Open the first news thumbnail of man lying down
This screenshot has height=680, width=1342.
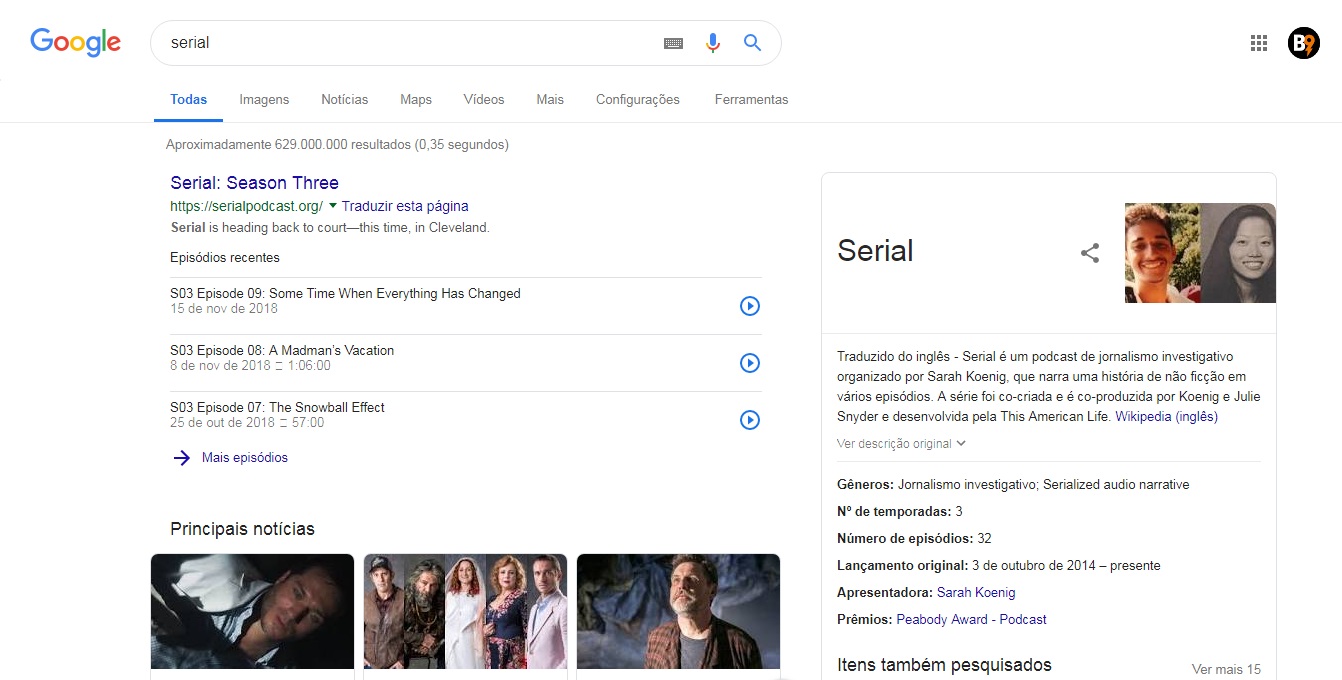[x=252, y=611]
